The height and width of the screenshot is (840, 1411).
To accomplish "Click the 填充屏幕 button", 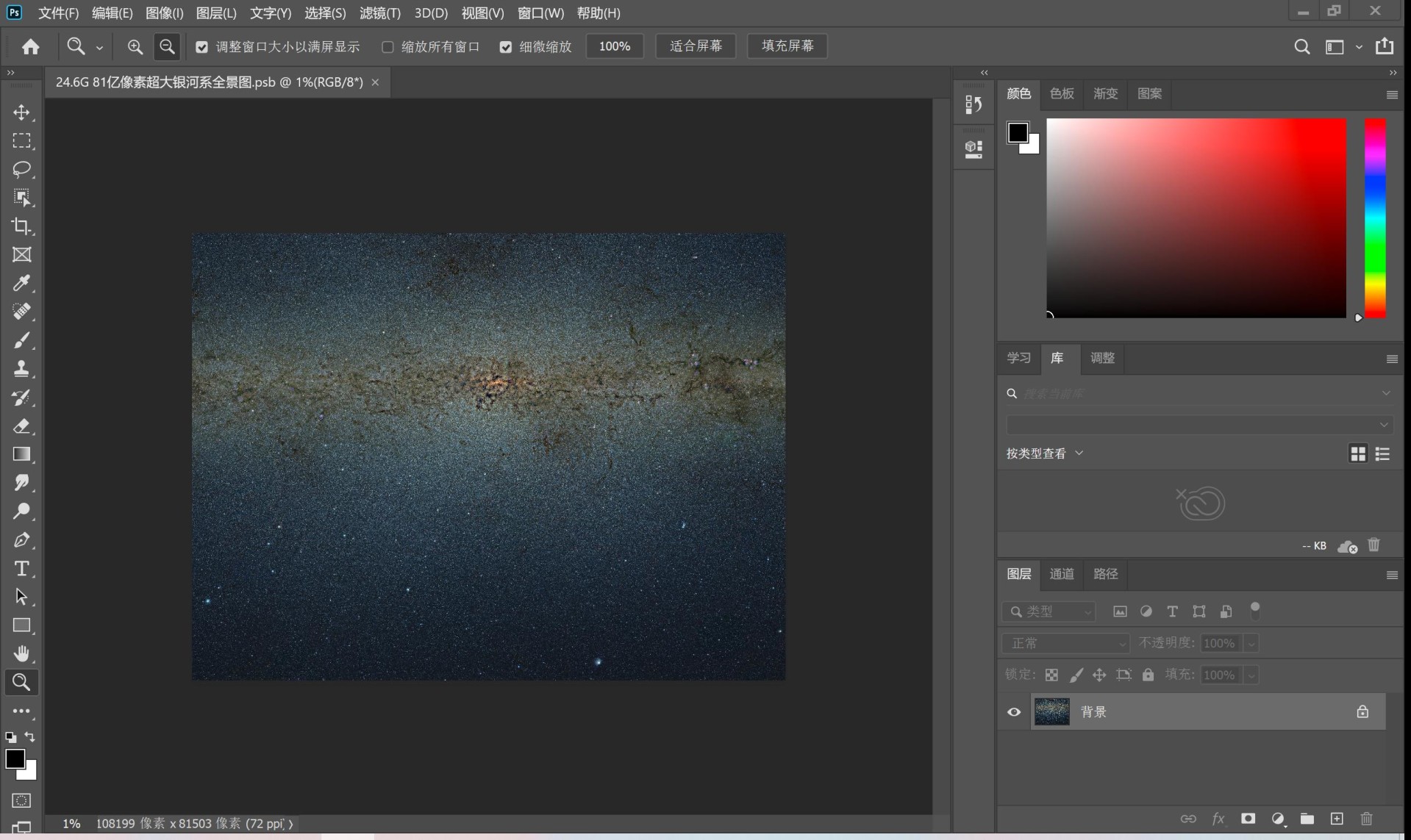I will pos(787,46).
